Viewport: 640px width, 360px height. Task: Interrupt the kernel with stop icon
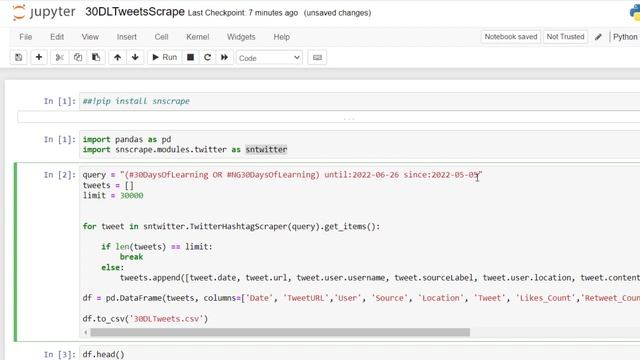(190, 58)
